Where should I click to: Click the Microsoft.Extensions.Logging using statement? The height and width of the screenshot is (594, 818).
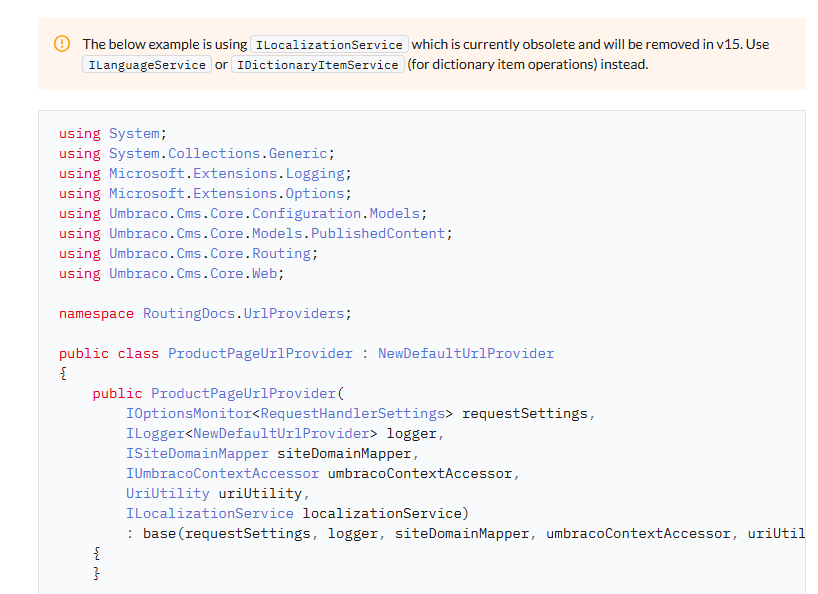pos(226,173)
